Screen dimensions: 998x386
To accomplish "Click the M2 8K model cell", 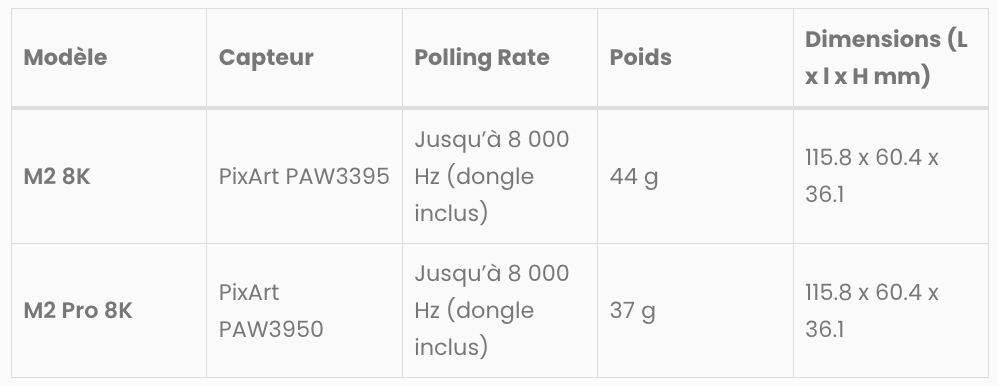I will (109, 176).
